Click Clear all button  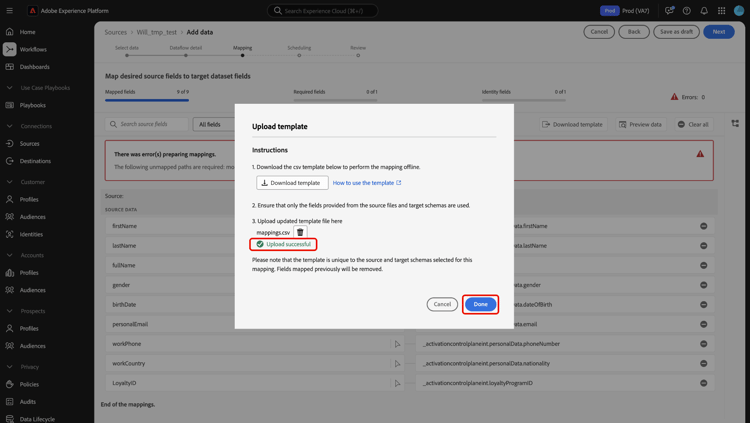click(x=694, y=124)
